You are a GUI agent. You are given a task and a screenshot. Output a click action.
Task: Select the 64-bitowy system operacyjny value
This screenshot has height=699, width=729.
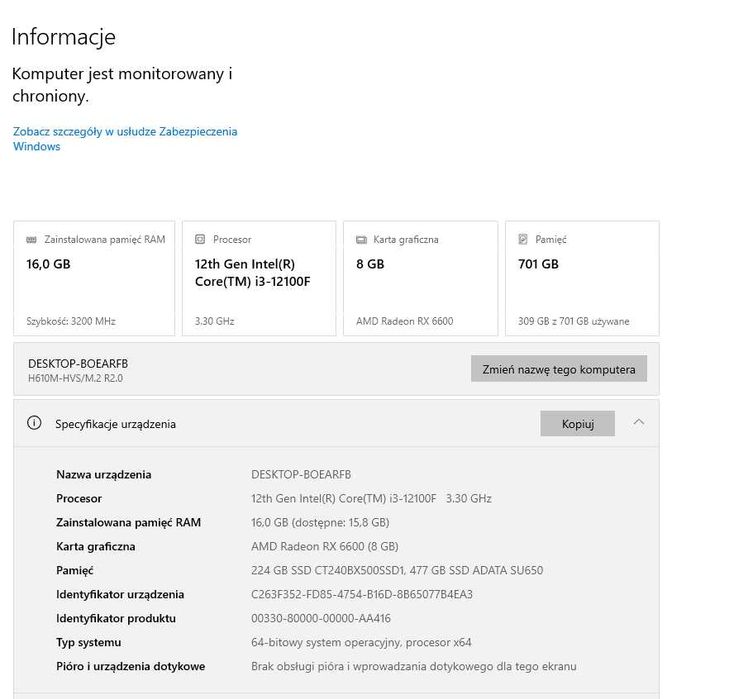click(361, 642)
